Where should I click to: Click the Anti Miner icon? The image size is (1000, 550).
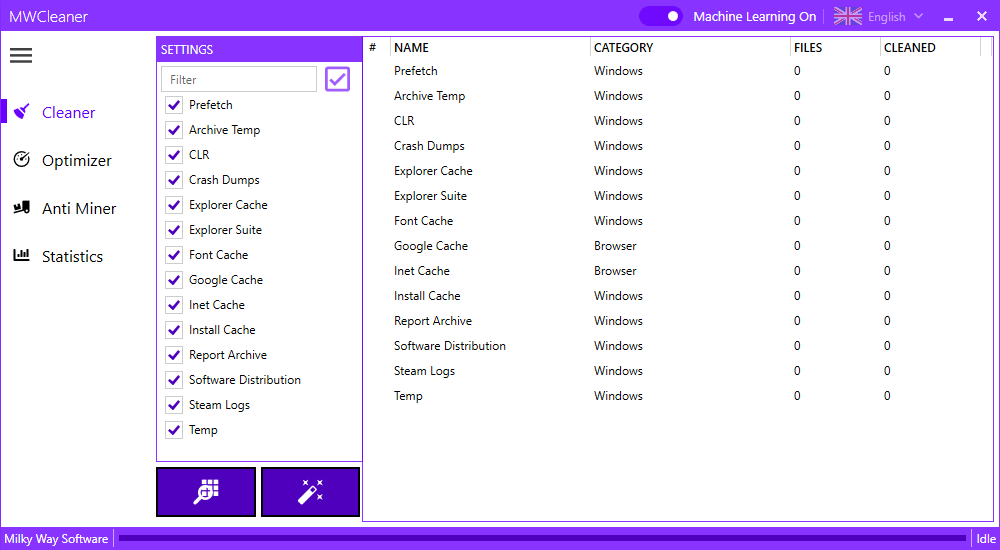point(22,207)
